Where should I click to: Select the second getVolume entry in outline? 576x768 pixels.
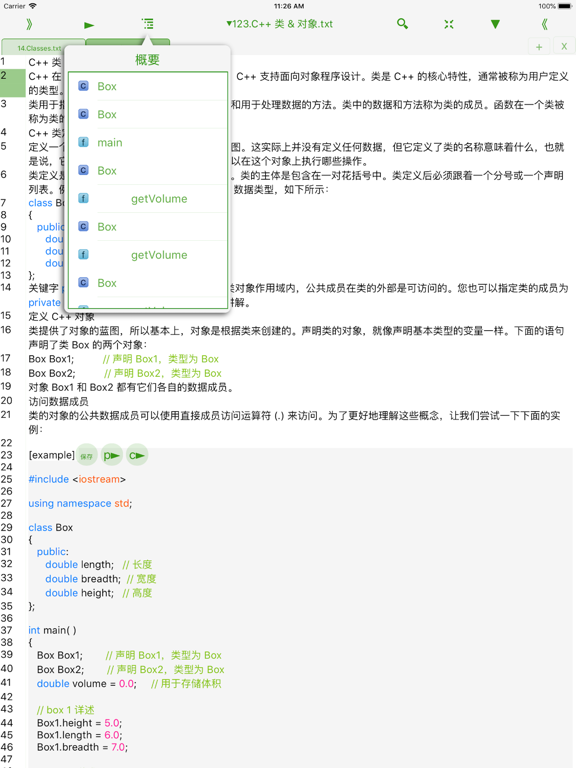(x=148, y=255)
